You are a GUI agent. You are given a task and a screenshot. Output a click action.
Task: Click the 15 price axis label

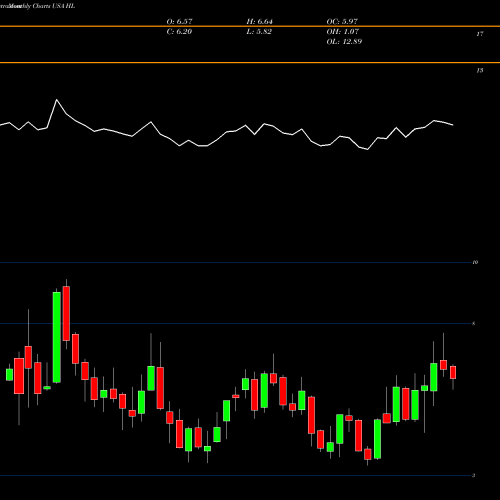coord(480,70)
